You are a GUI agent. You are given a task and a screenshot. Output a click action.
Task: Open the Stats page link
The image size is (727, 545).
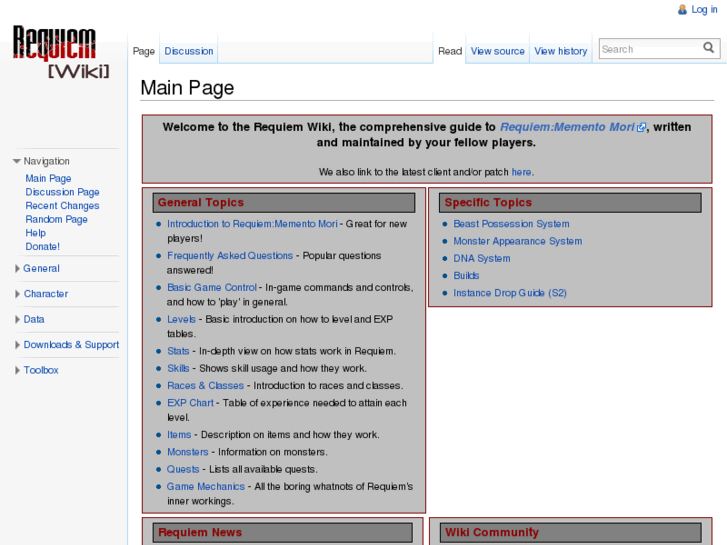click(178, 351)
